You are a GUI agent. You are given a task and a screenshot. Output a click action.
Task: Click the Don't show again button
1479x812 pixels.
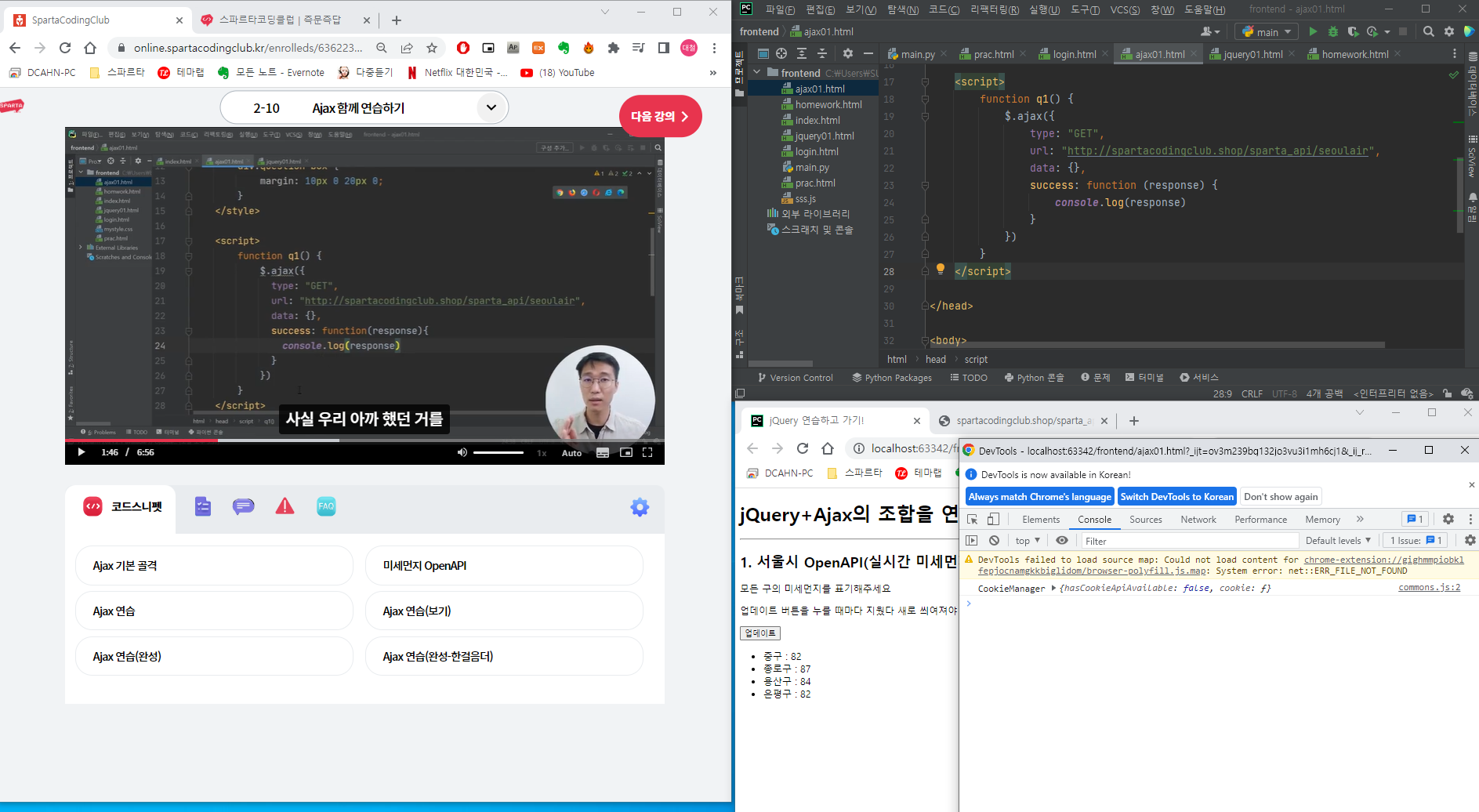pos(1281,496)
